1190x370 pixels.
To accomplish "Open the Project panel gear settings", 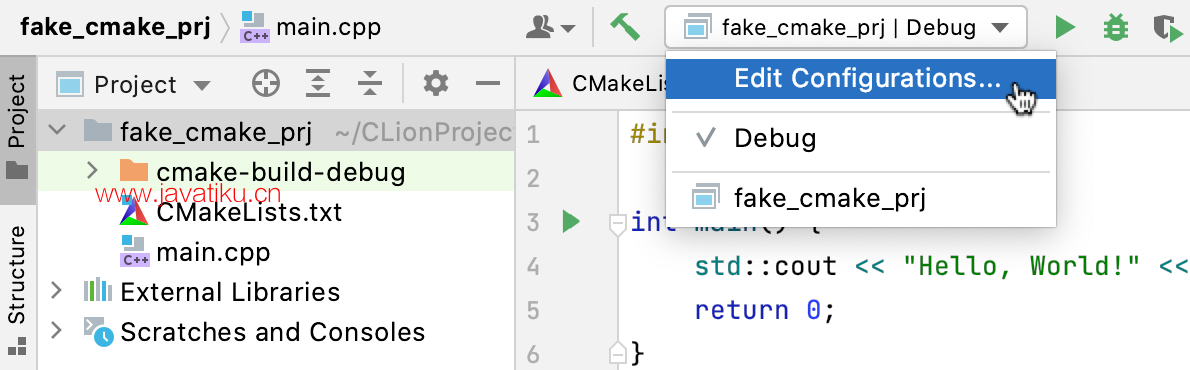I will [436, 83].
